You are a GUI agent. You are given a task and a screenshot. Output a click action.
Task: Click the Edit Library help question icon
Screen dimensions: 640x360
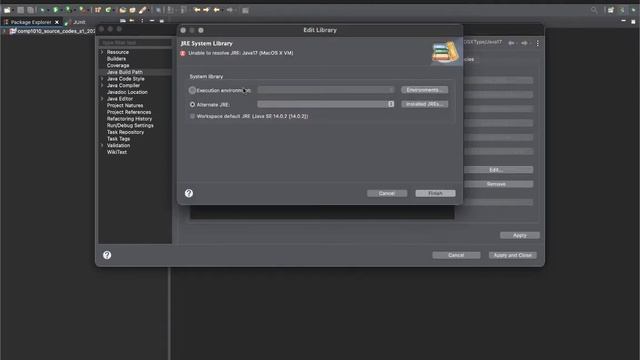click(x=189, y=193)
